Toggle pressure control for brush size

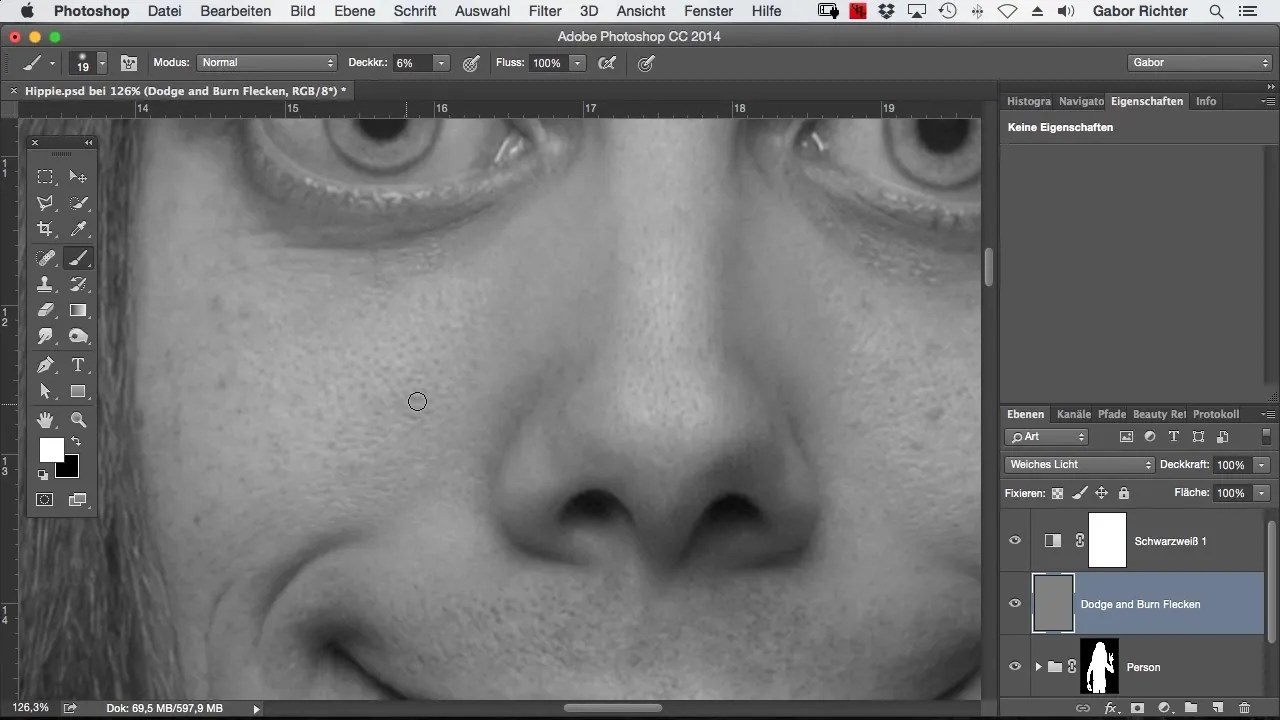[x=647, y=63]
